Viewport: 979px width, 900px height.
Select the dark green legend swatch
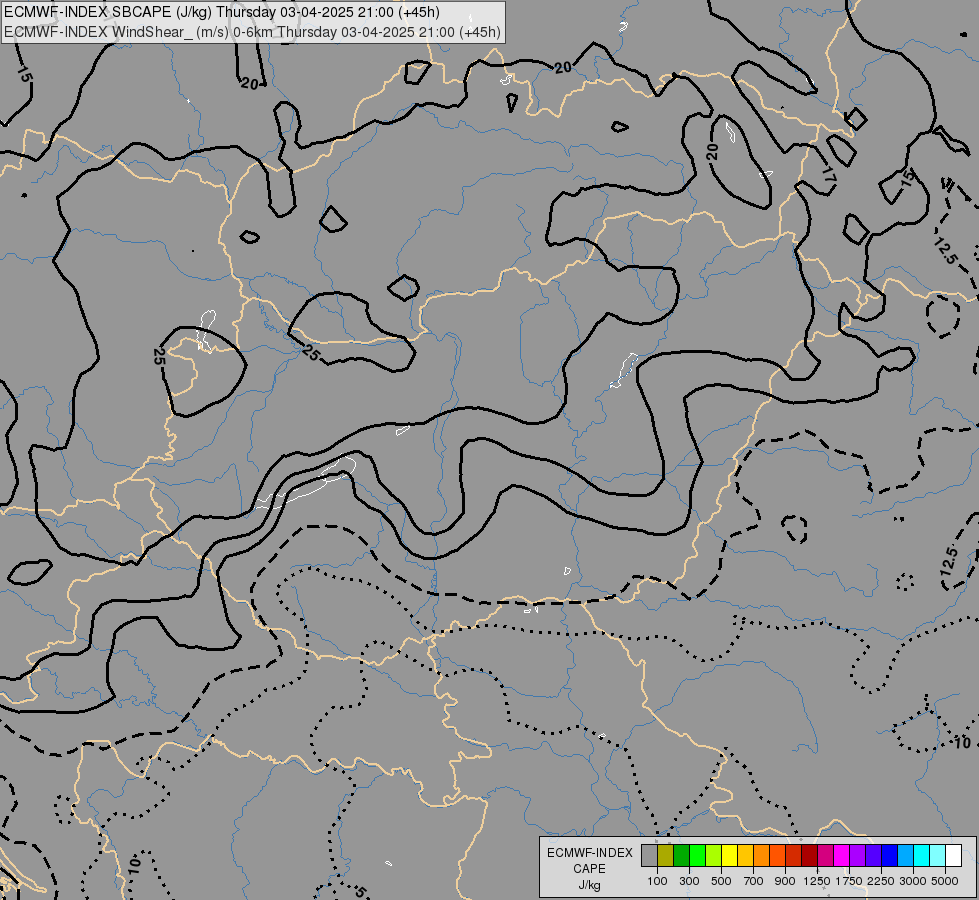tap(681, 855)
